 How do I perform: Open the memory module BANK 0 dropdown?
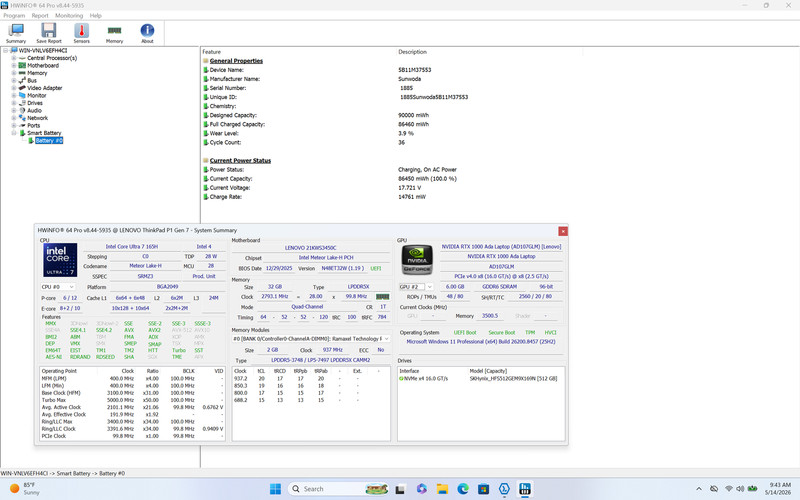point(311,339)
